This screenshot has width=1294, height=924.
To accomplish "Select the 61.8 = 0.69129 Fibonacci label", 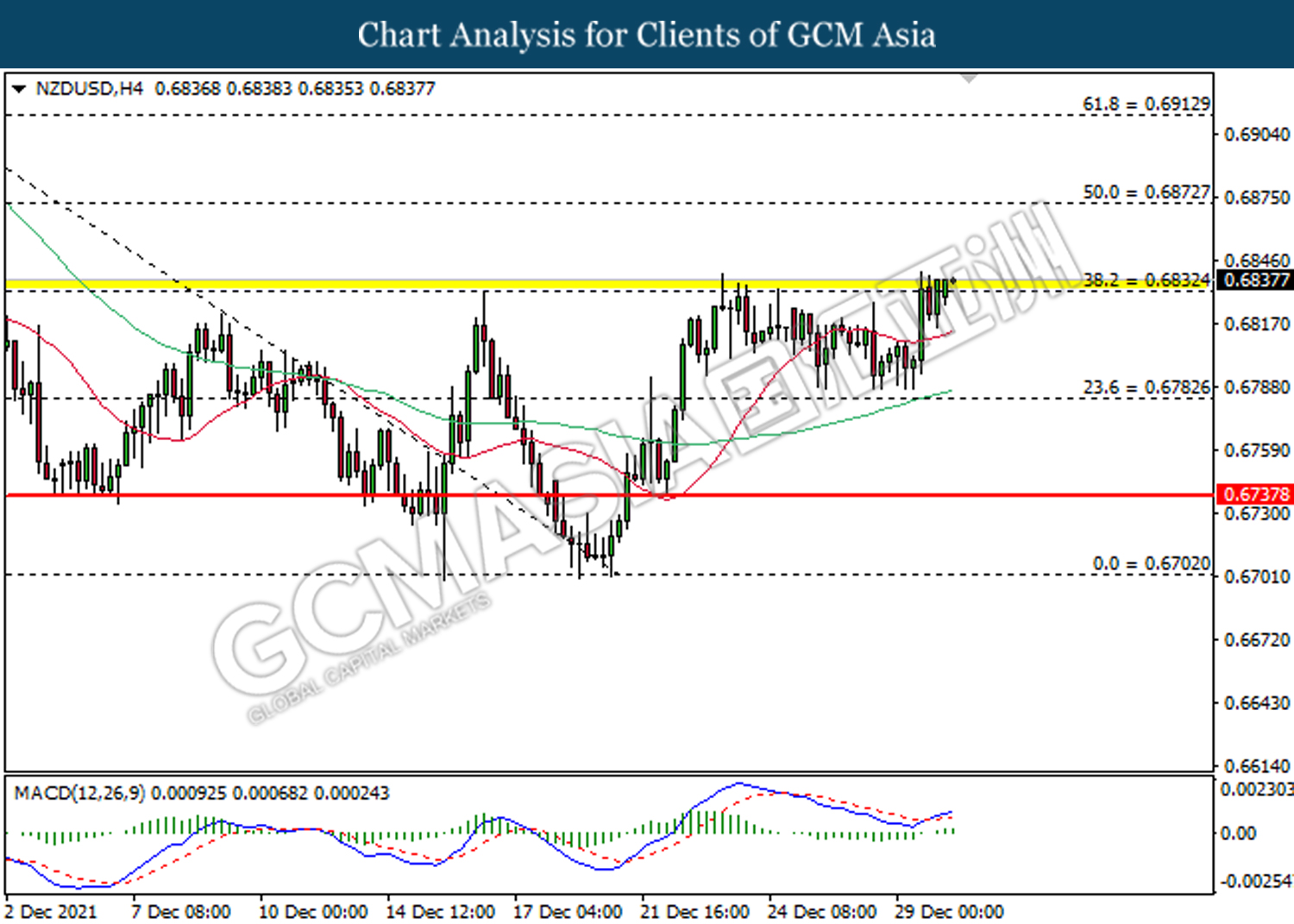I will [1146, 104].
